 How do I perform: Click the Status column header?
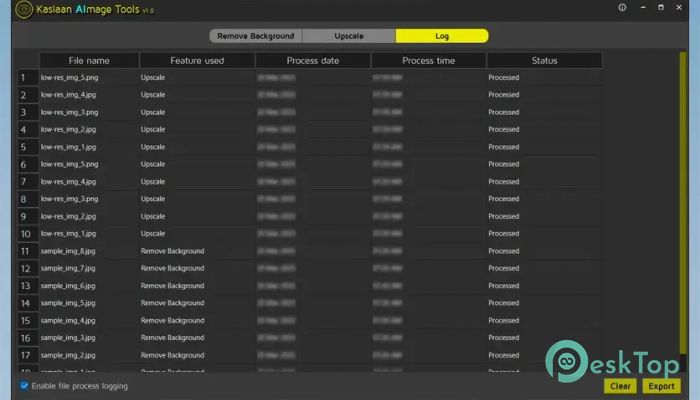point(544,60)
